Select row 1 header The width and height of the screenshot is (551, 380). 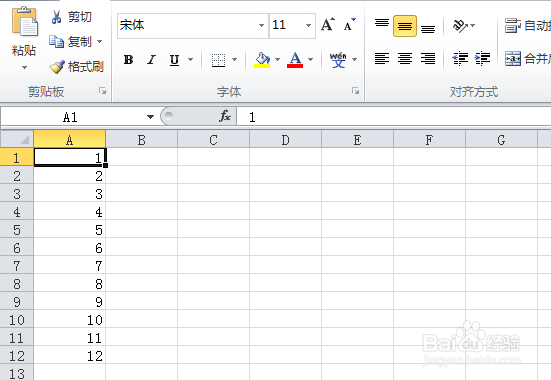point(17,157)
